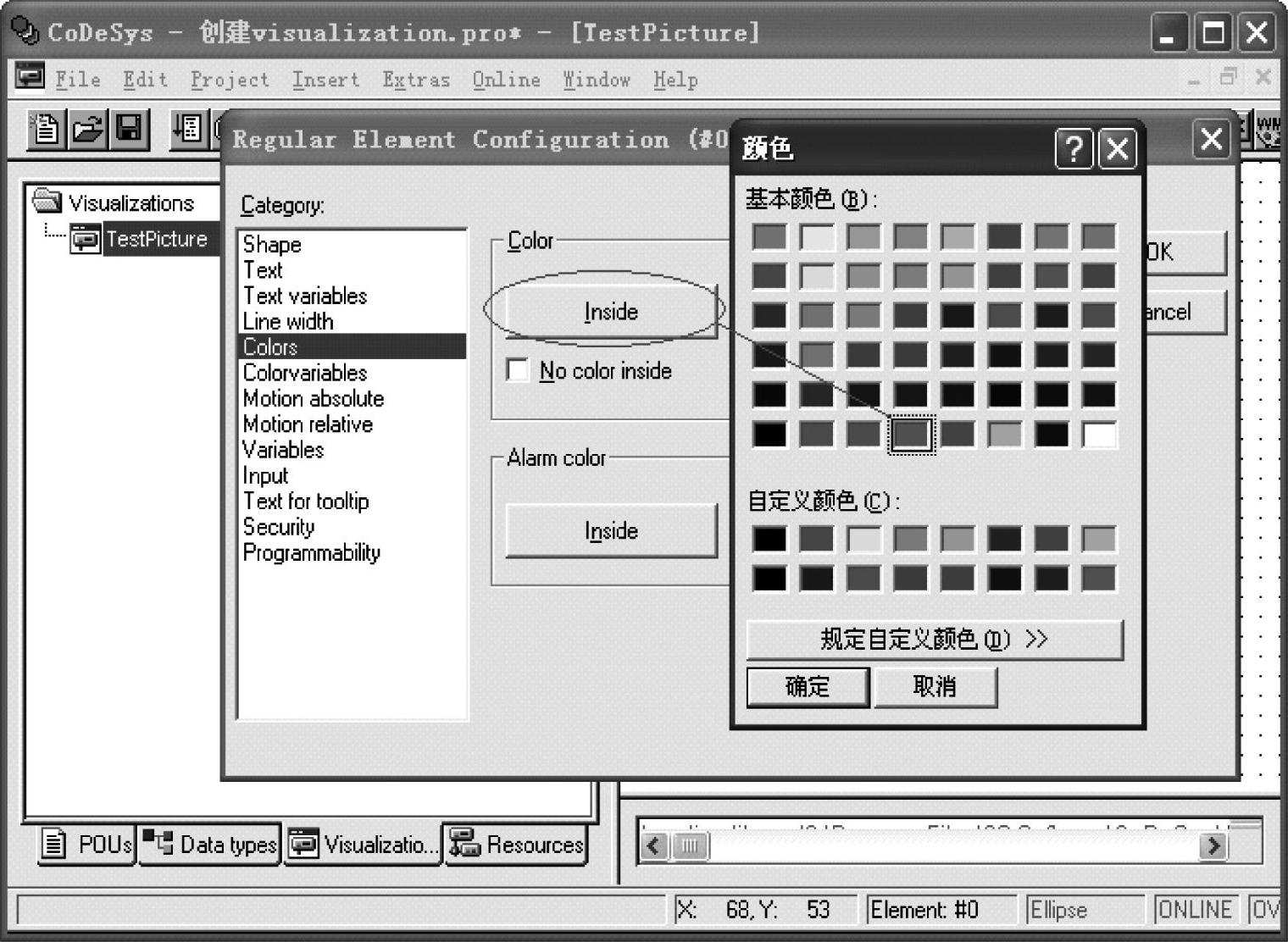Click the Visualizations folder icon in the tree
The height and width of the screenshot is (942, 1288).
click(x=47, y=202)
